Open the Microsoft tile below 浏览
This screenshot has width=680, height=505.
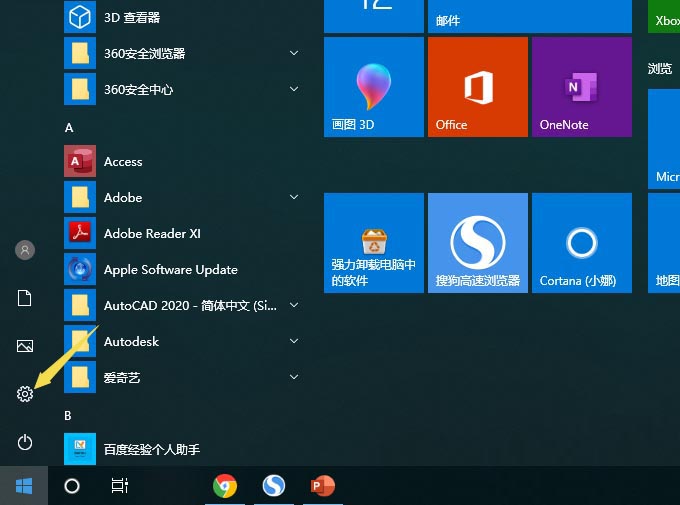[x=664, y=139]
